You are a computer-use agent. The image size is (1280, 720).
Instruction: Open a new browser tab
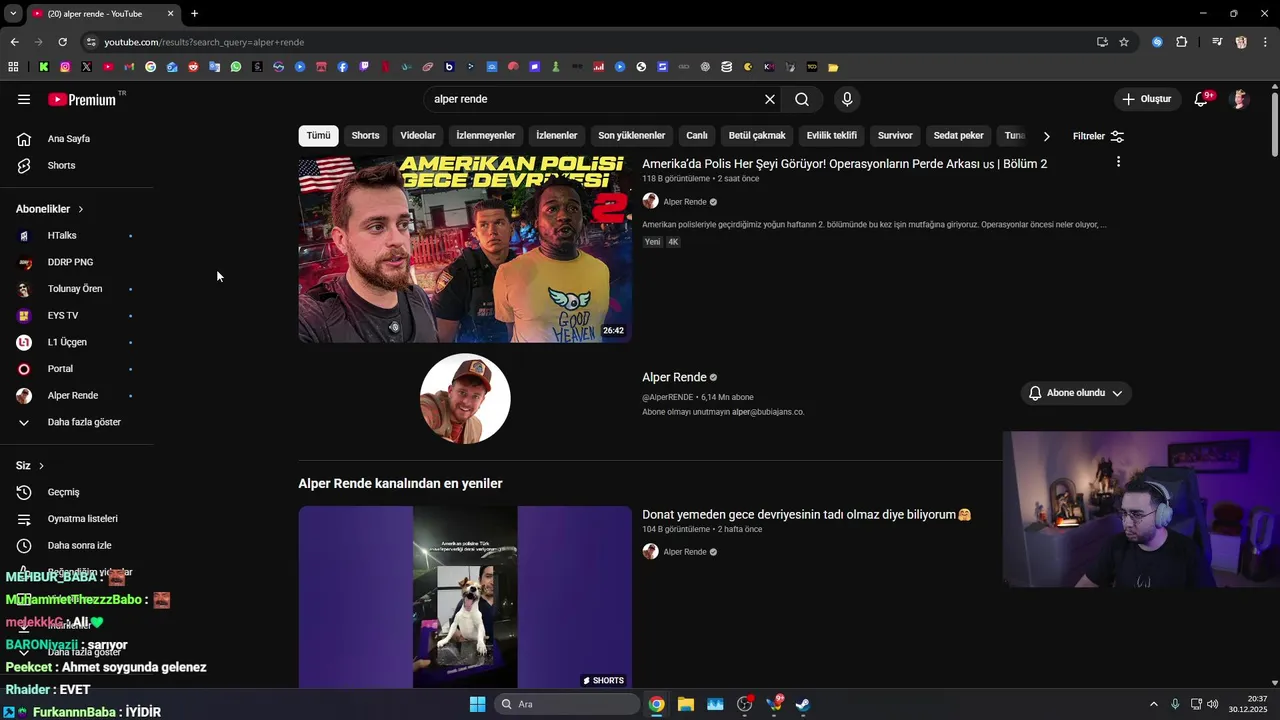(x=194, y=14)
